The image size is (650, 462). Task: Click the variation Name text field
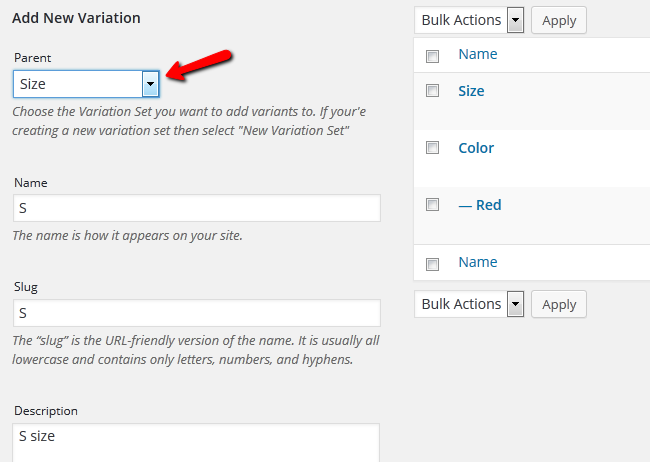pyautogui.click(x=197, y=208)
